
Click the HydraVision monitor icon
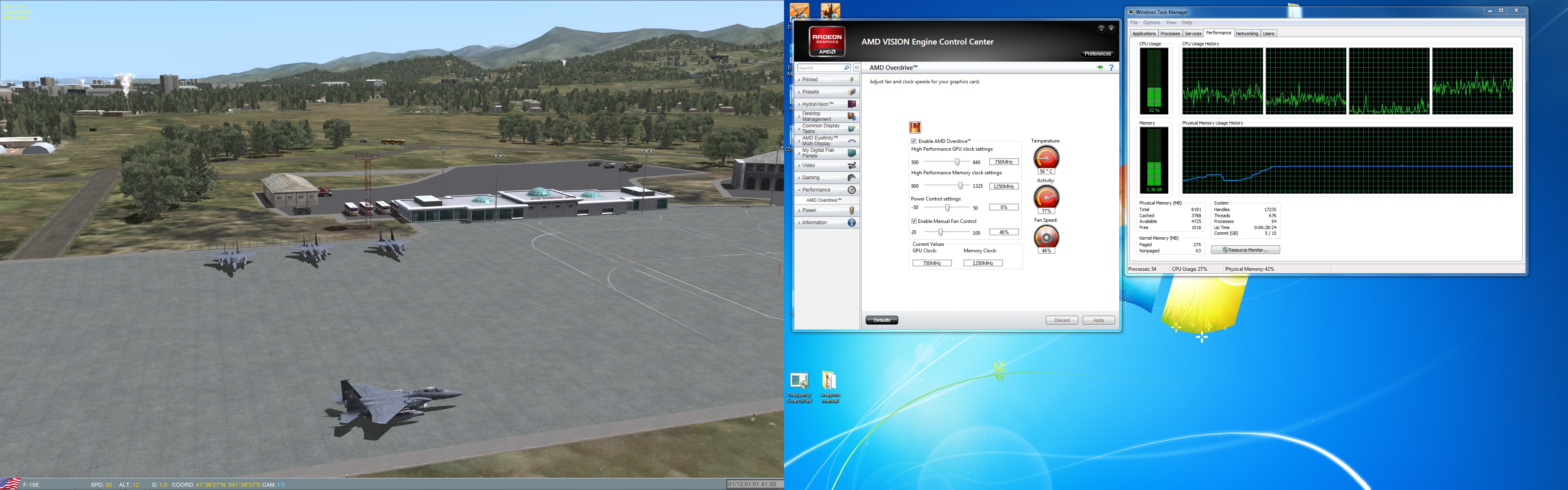(851, 104)
